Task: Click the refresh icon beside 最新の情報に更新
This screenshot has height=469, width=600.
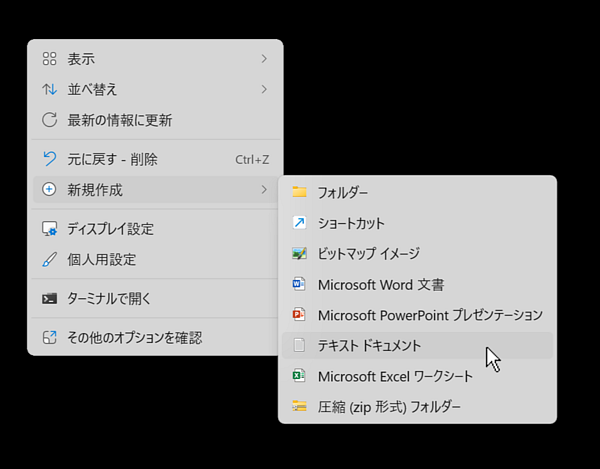Action: coord(49,120)
